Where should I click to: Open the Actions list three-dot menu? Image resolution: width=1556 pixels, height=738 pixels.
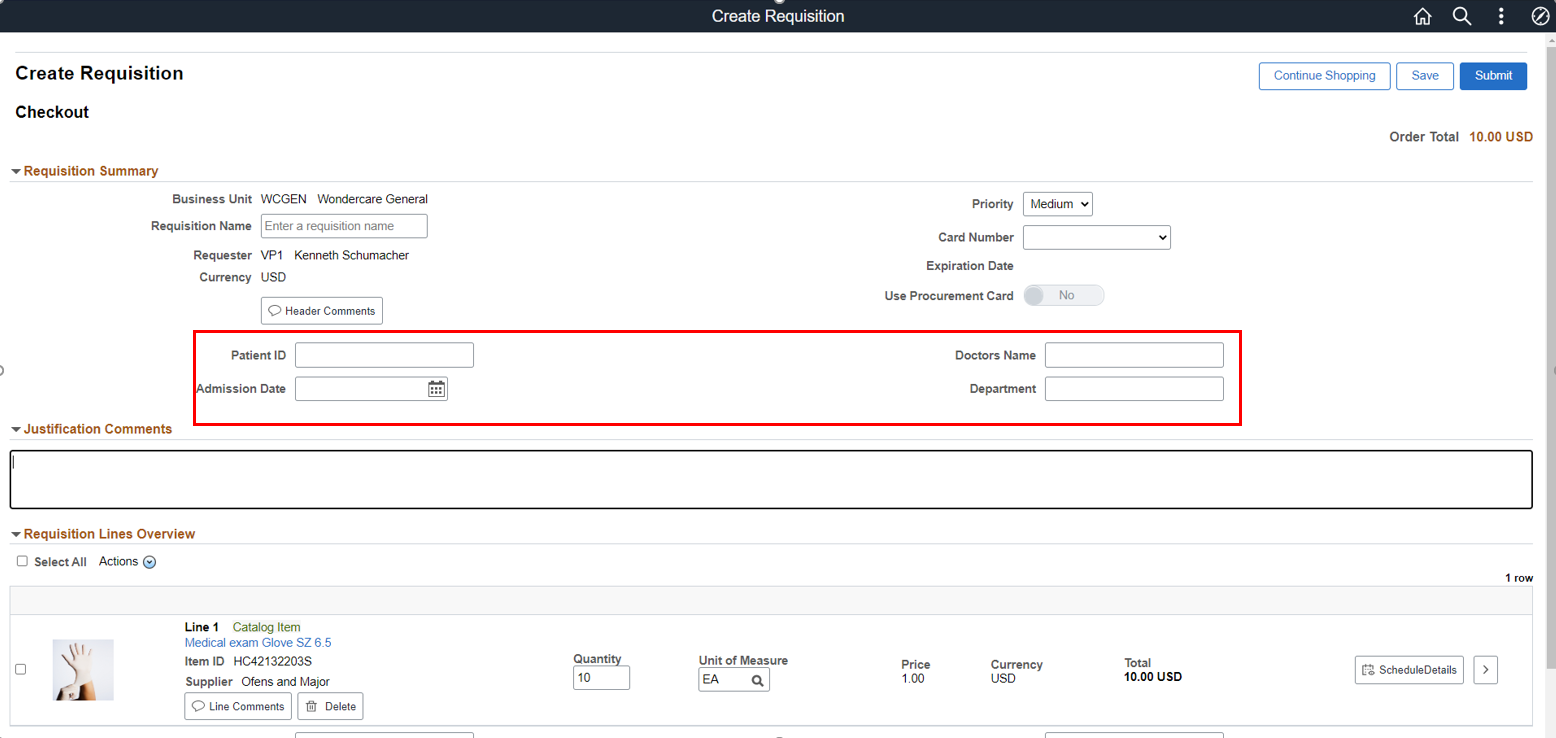1501,16
